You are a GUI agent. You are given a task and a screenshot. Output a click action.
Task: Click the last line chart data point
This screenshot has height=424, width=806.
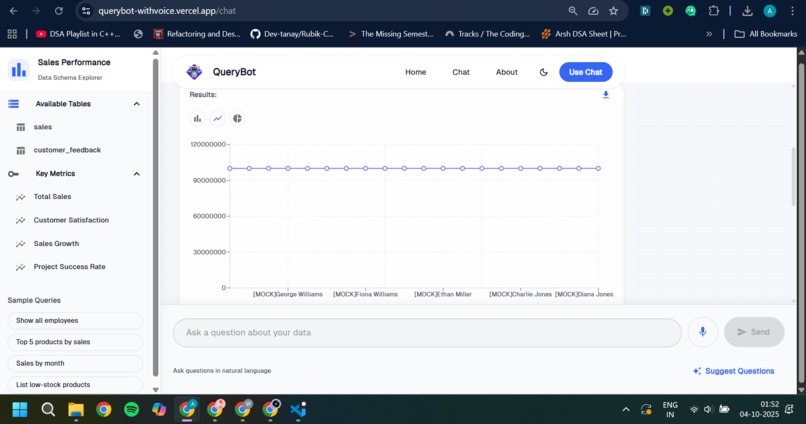(x=598, y=168)
